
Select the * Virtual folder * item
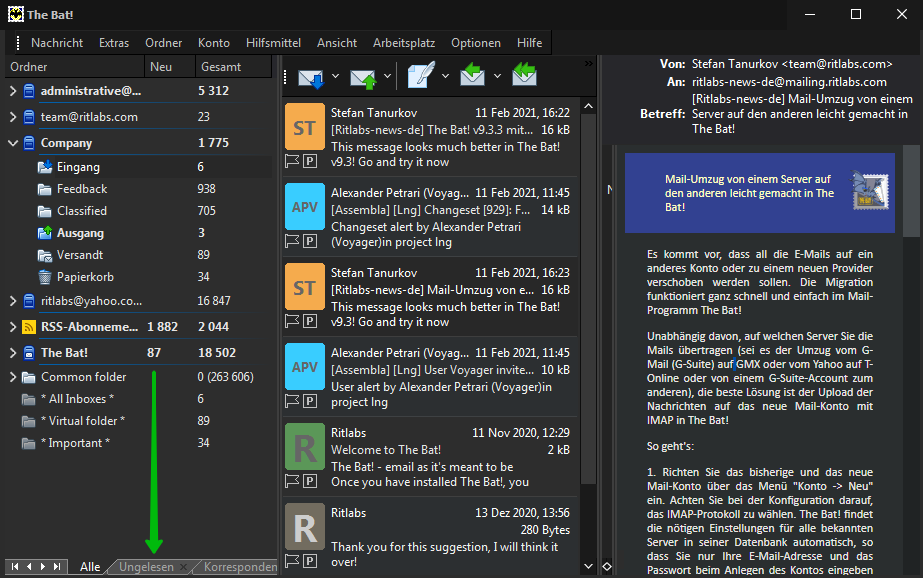82,421
